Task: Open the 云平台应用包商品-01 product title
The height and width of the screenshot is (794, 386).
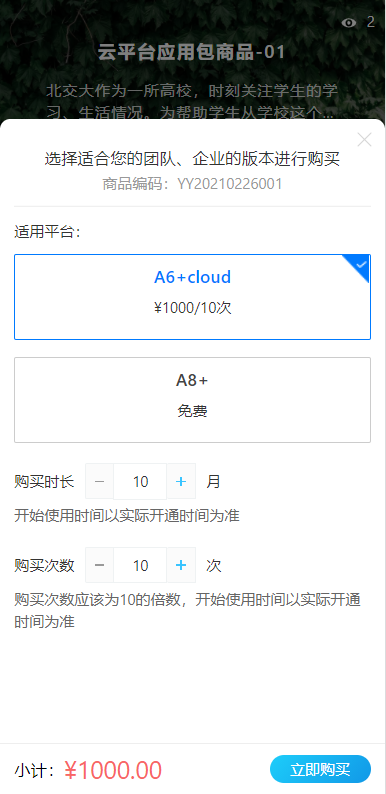Action: (x=192, y=52)
